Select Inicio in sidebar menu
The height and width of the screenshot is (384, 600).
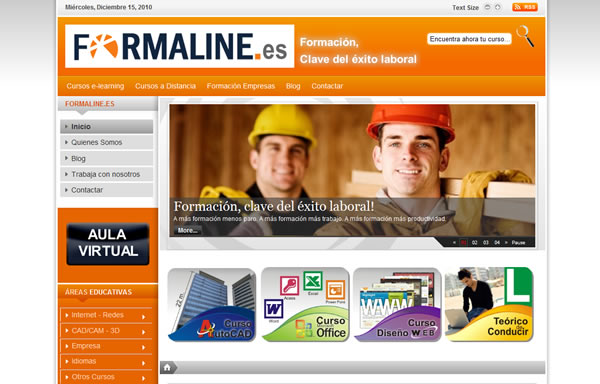(x=107, y=127)
